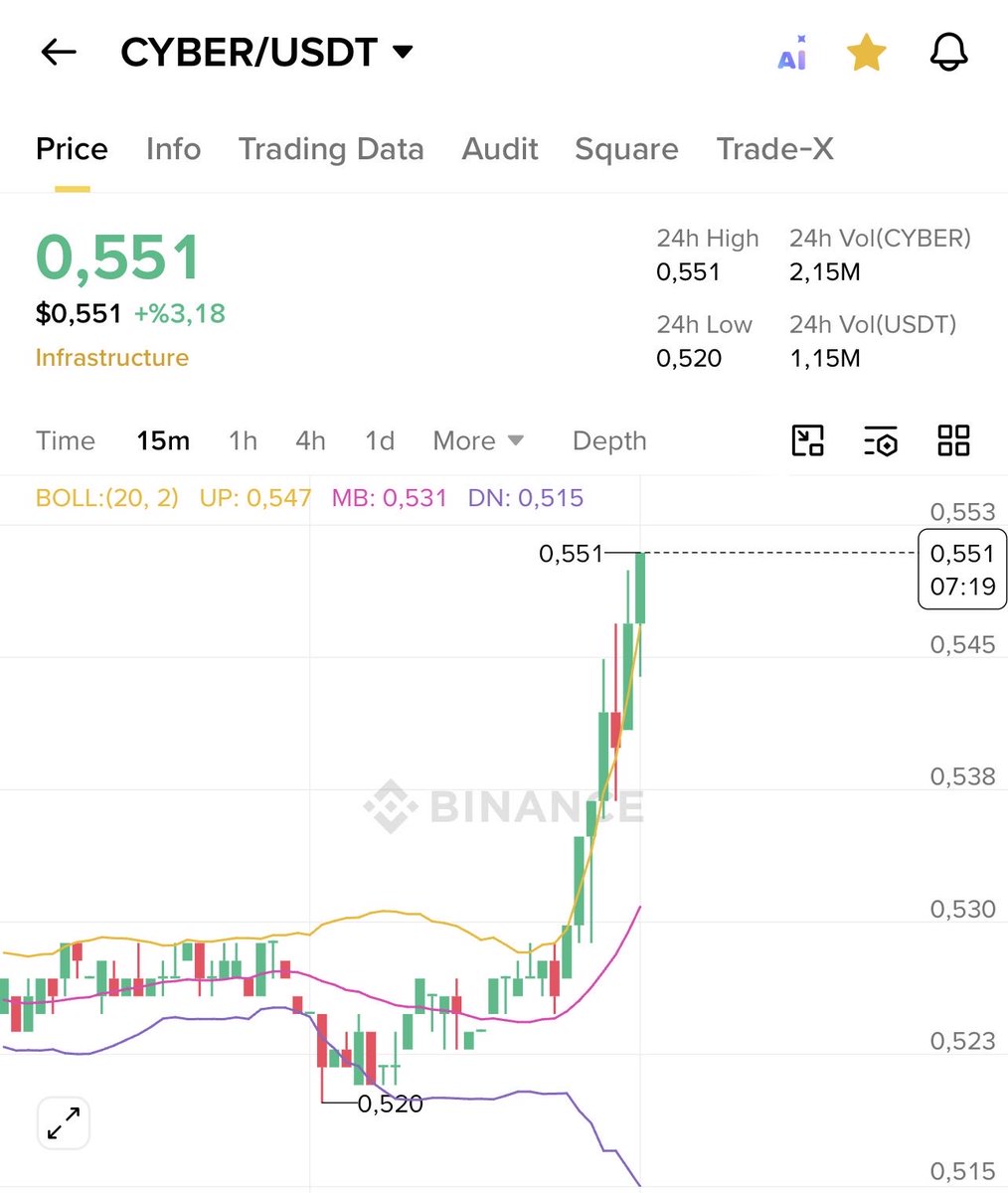Click the 24h Vol(CYBER) value 2,15M

[x=825, y=272]
